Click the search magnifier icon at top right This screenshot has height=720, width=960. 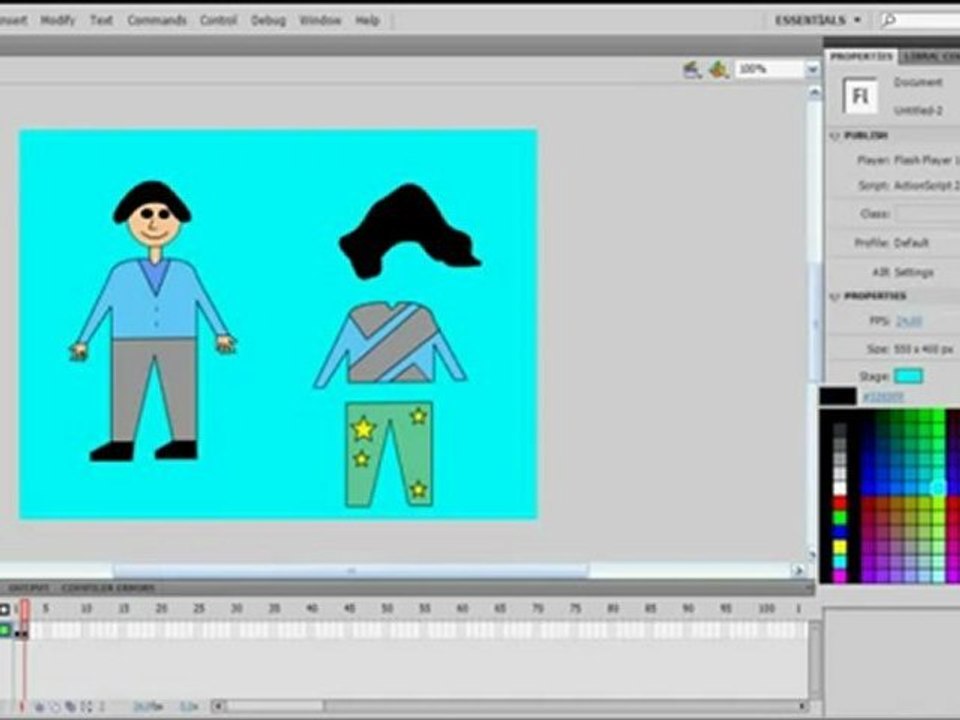889,20
